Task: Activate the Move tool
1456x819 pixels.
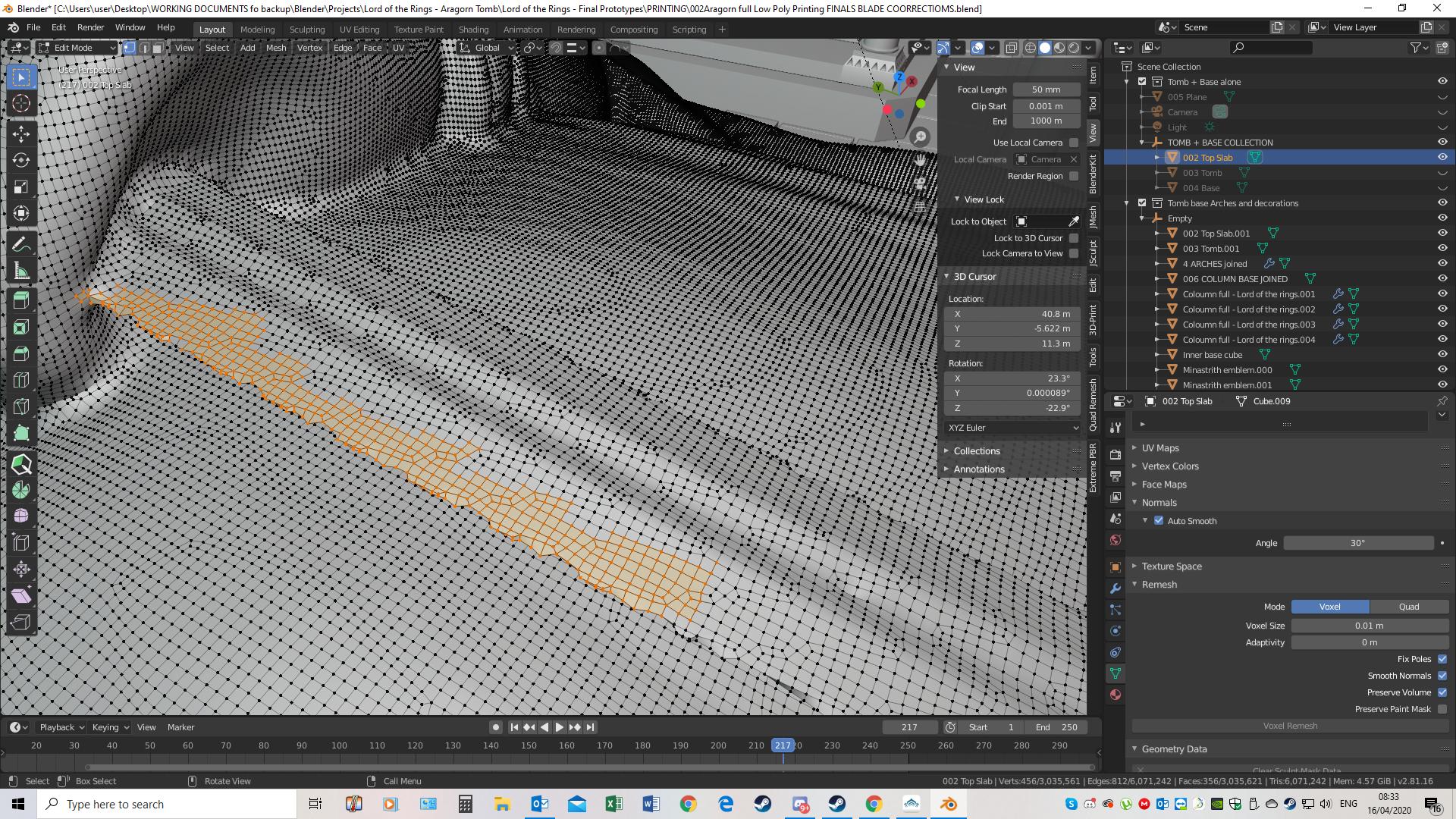Action: [21, 134]
